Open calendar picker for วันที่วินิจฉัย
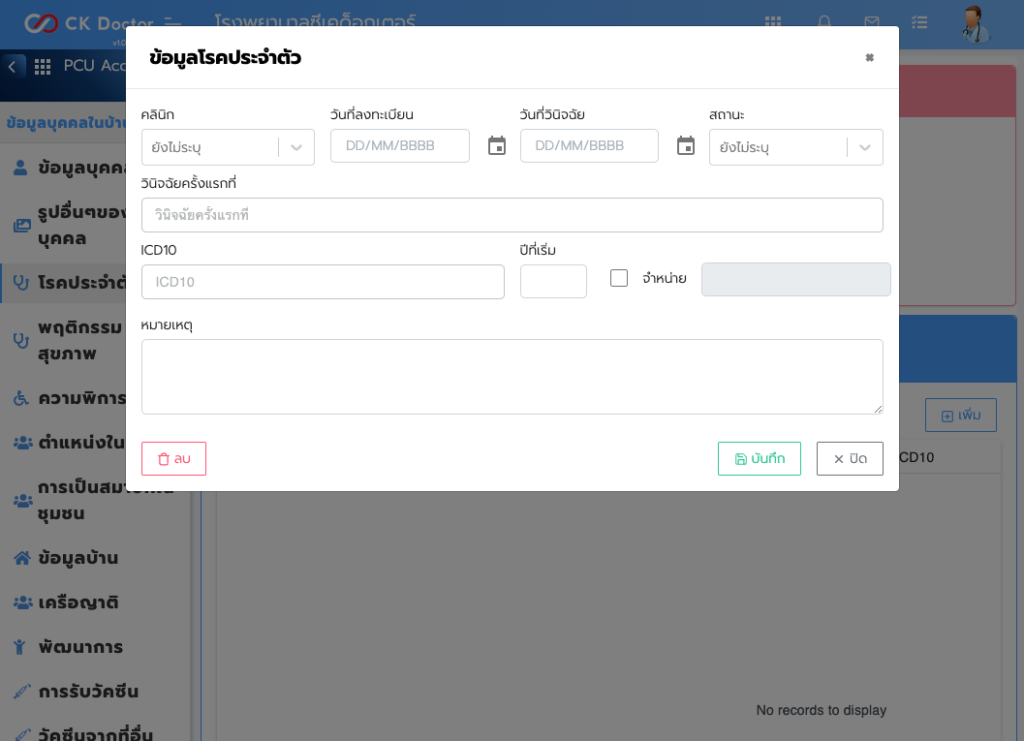 point(685,146)
